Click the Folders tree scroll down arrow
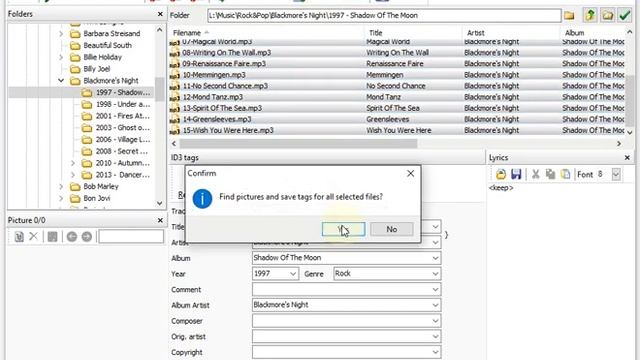The image size is (640, 360). click(x=160, y=203)
